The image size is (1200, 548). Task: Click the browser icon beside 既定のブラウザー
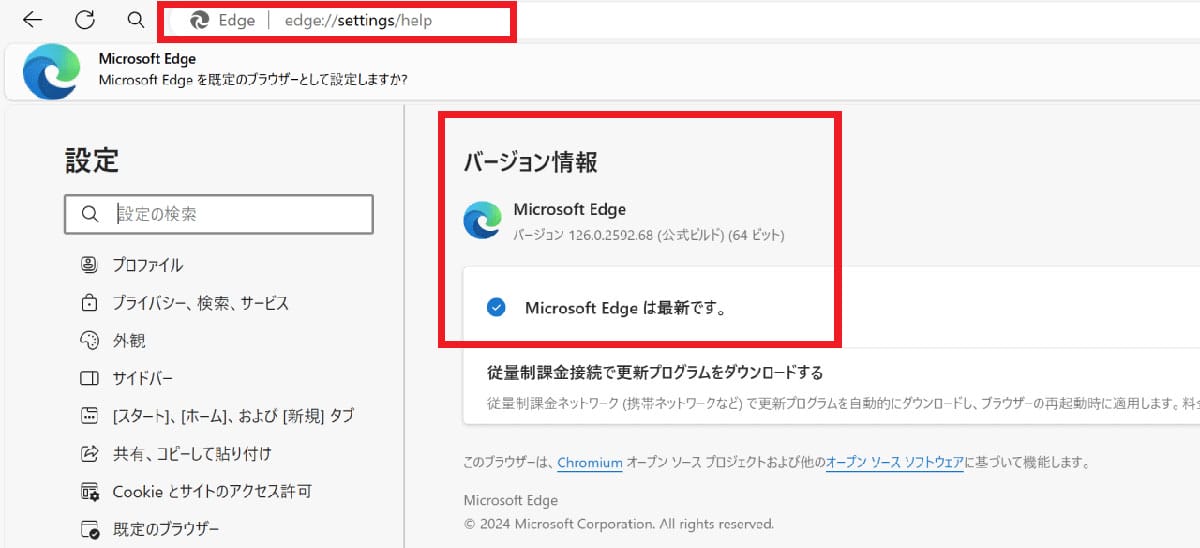pos(90,530)
